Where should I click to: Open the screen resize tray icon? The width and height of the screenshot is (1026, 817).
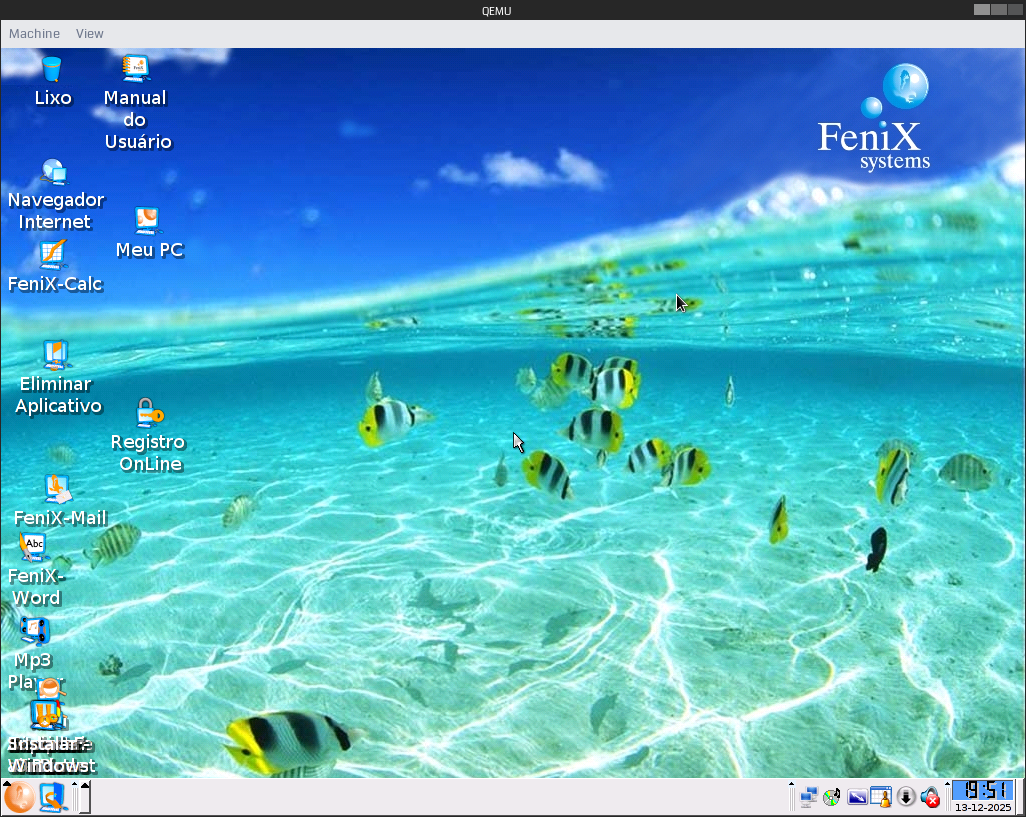point(857,797)
